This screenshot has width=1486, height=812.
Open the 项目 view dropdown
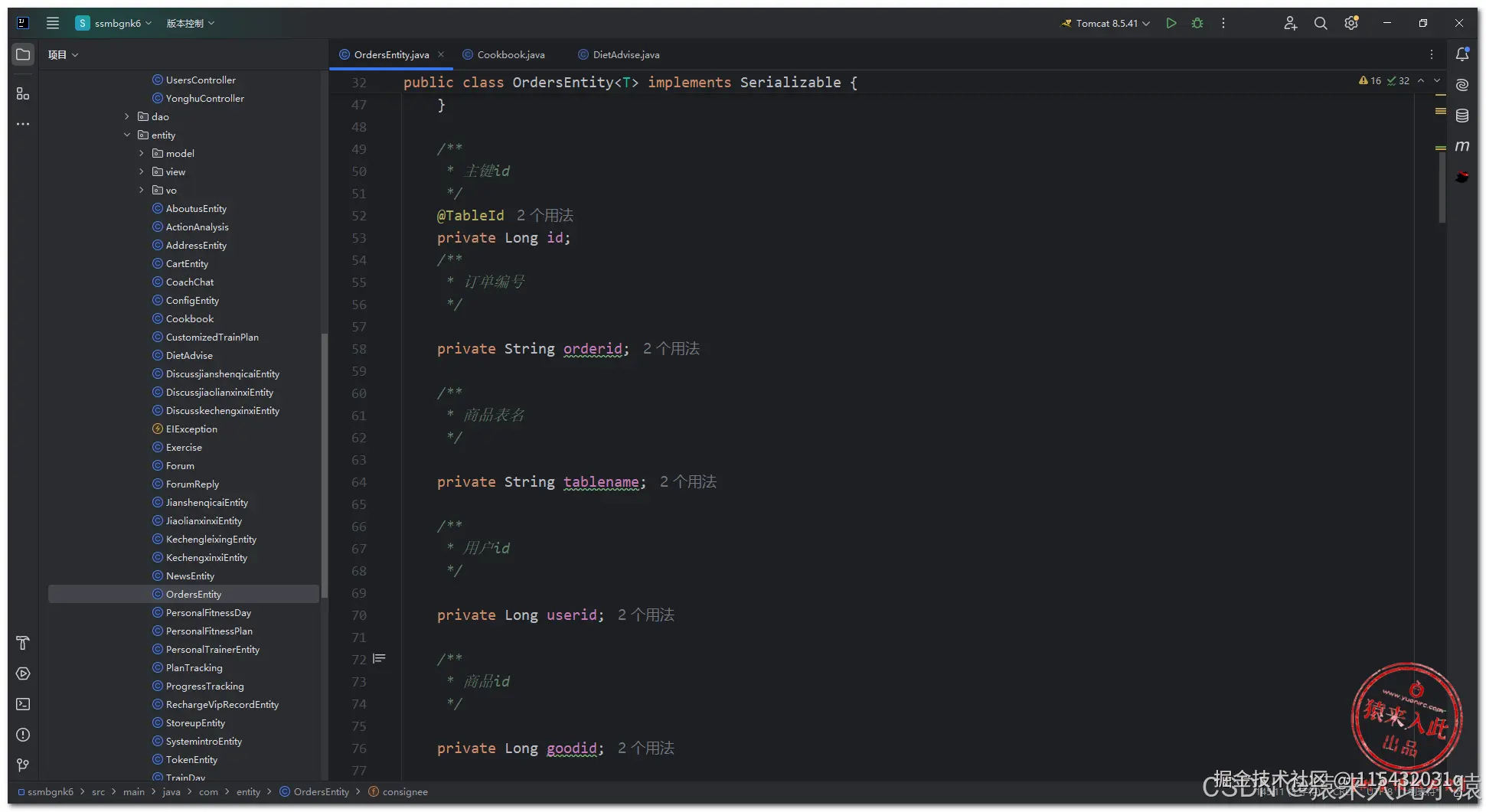(63, 54)
